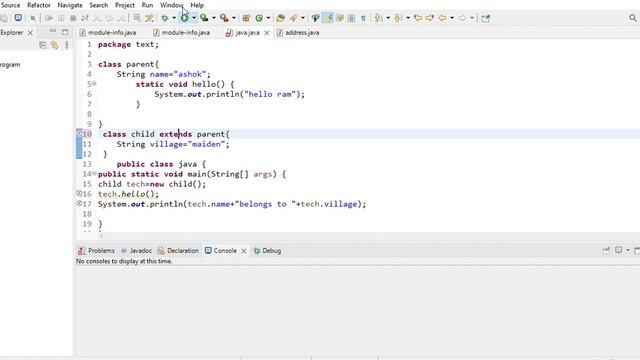This screenshot has width=640, height=360.
Task: Collapse the main method fold at line 14
Action: pyautogui.click(x=94, y=173)
